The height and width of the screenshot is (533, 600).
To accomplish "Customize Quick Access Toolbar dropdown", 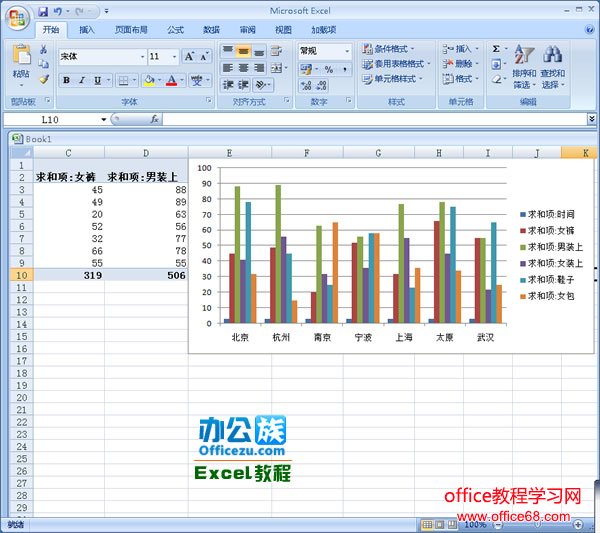I will (x=106, y=11).
